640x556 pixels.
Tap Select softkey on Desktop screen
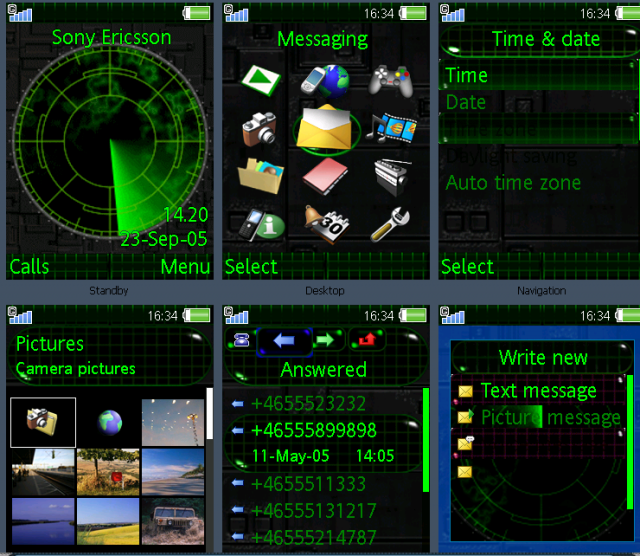click(251, 267)
